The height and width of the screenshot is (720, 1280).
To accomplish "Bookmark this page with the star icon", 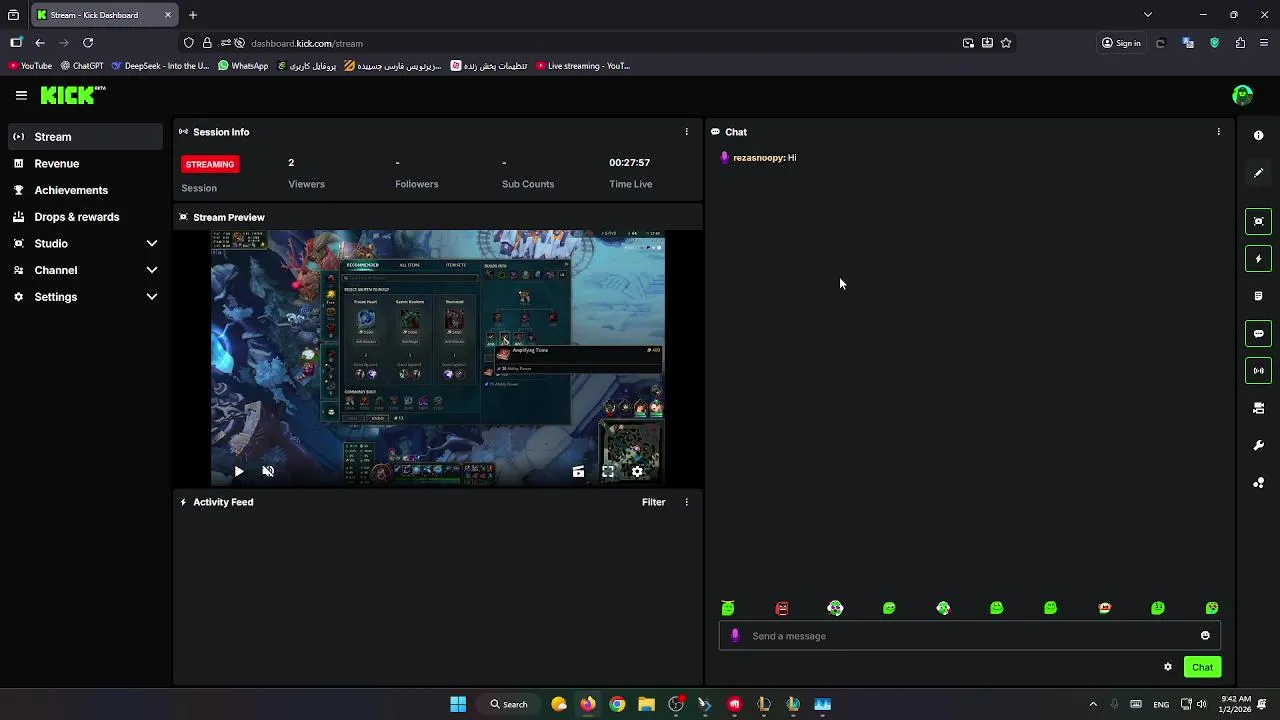I will pos(1006,43).
